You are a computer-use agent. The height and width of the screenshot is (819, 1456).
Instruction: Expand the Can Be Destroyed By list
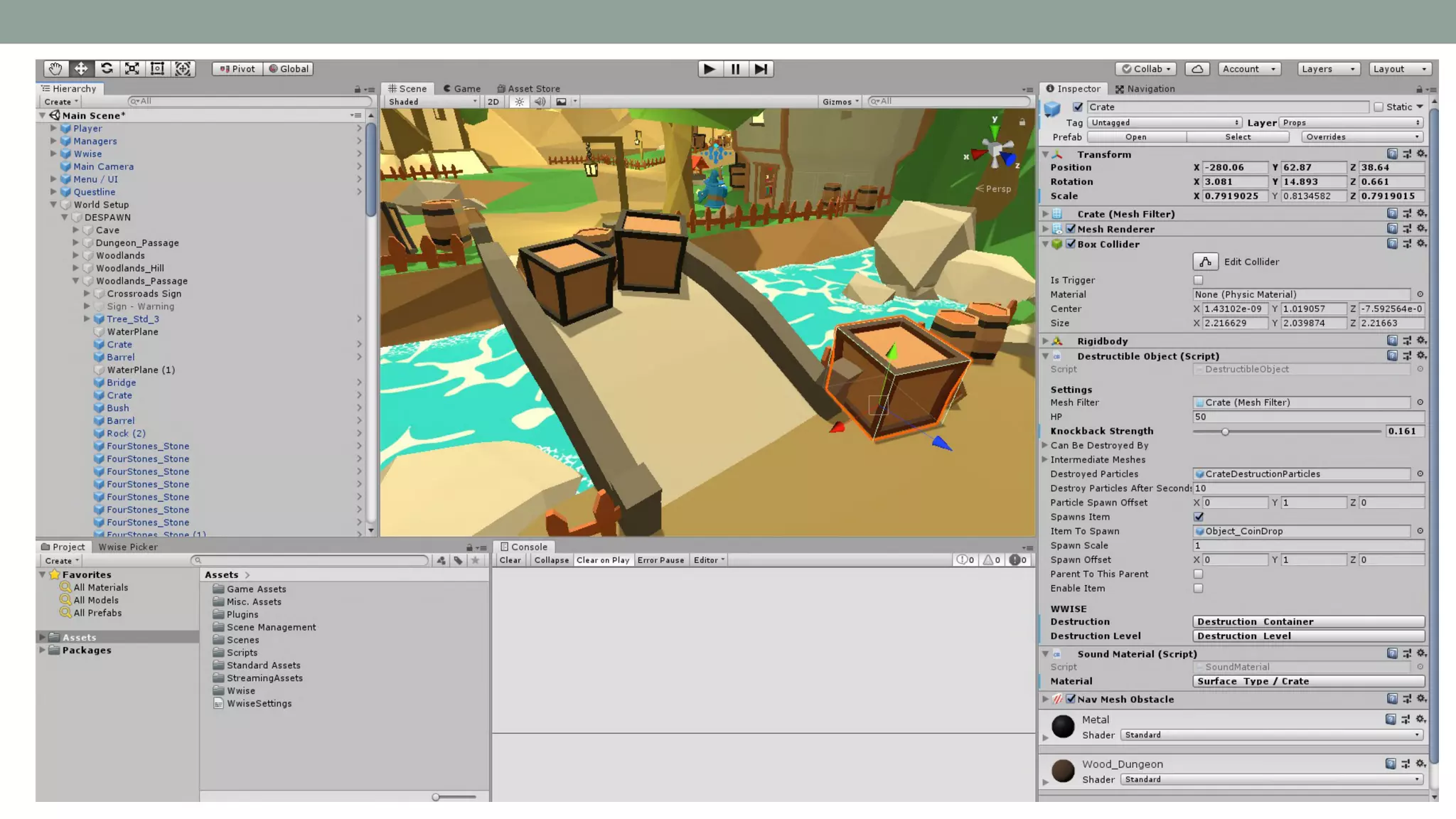tap(1045, 446)
